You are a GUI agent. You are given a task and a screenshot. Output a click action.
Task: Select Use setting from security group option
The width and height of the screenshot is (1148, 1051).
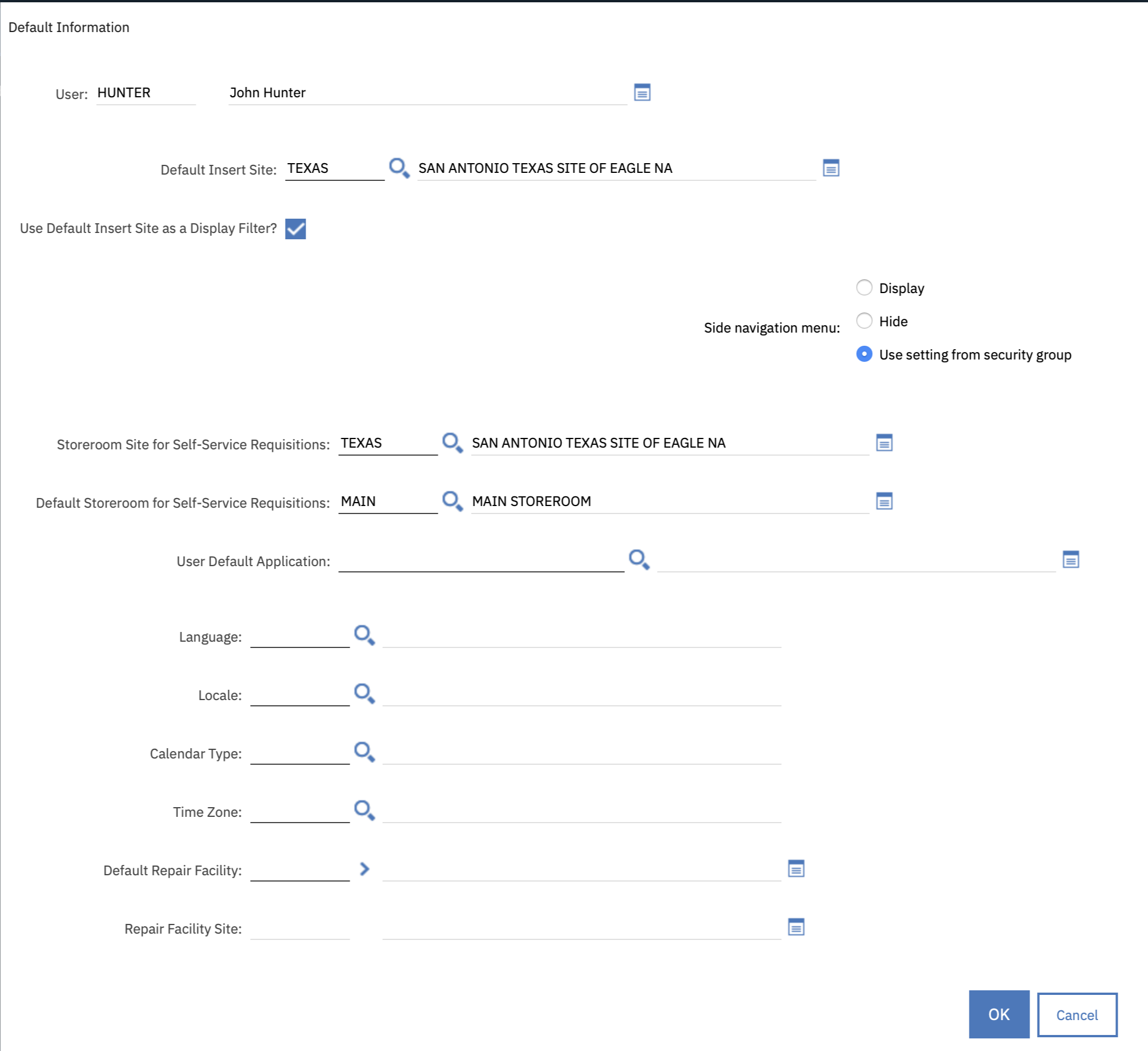(864, 354)
